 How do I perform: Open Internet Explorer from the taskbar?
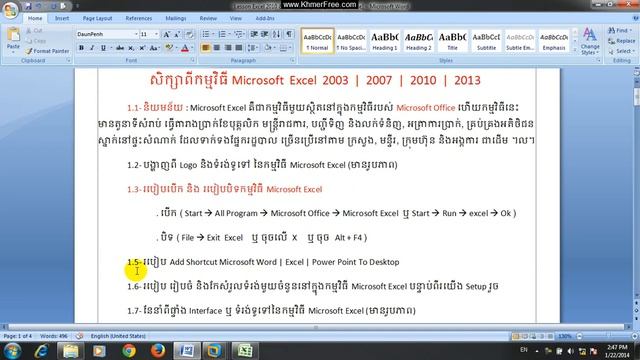(x=41, y=351)
